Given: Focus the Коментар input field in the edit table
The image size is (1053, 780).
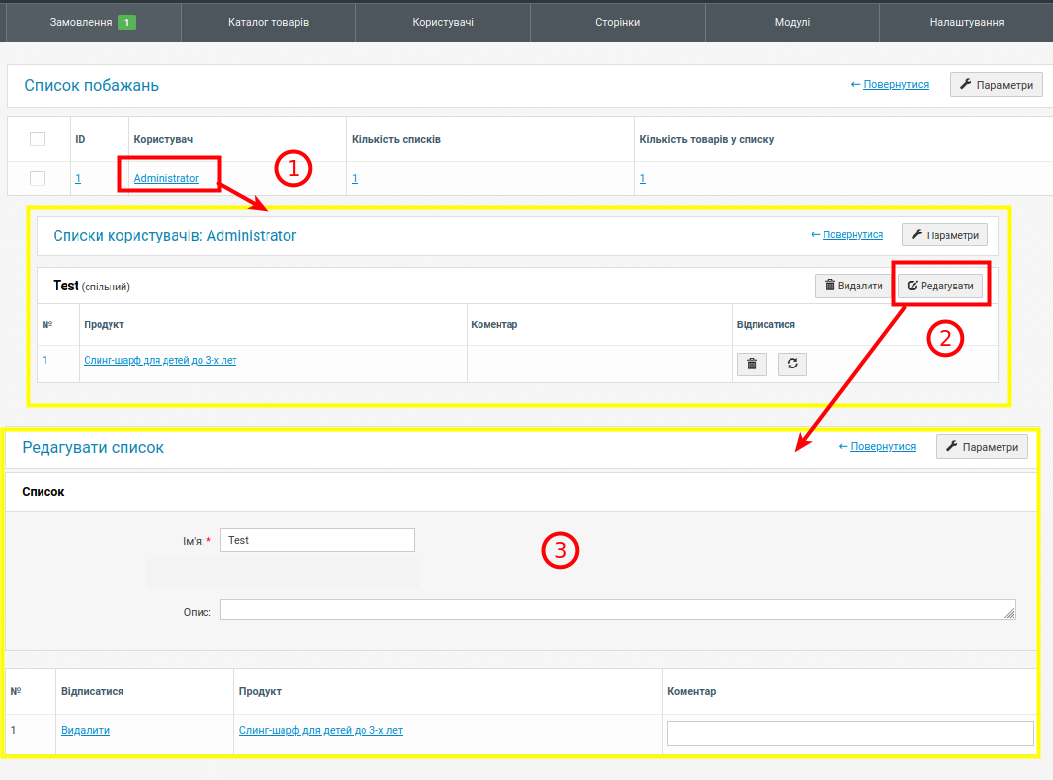Looking at the screenshot, I should (850, 734).
